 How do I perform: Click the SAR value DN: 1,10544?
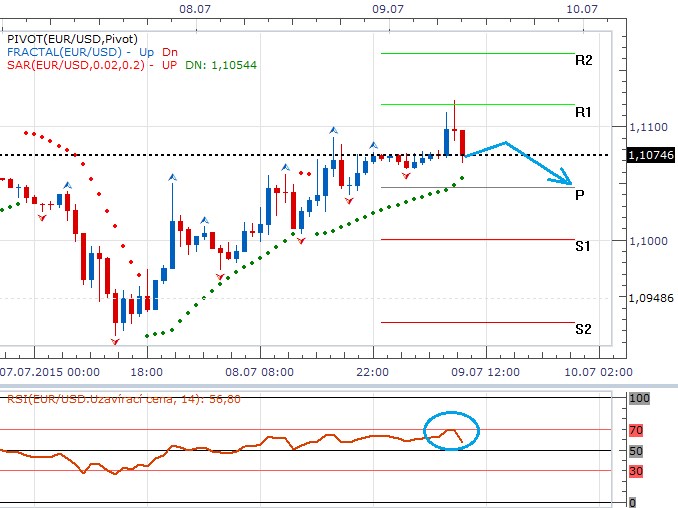tap(221, 65)
